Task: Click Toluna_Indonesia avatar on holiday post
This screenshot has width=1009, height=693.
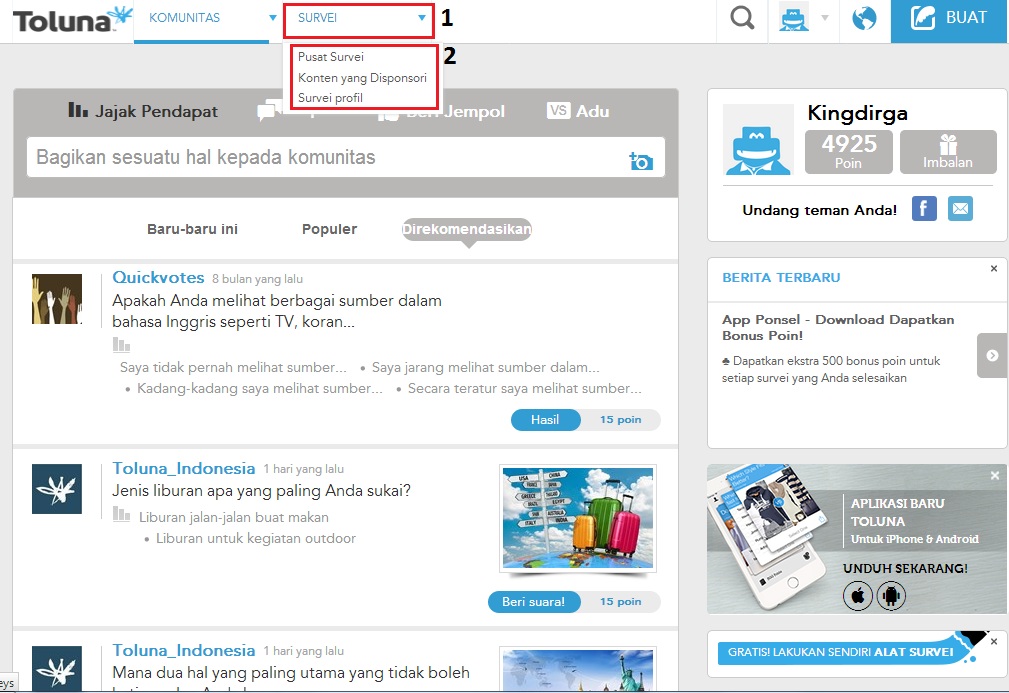Action: pos(57,489)
